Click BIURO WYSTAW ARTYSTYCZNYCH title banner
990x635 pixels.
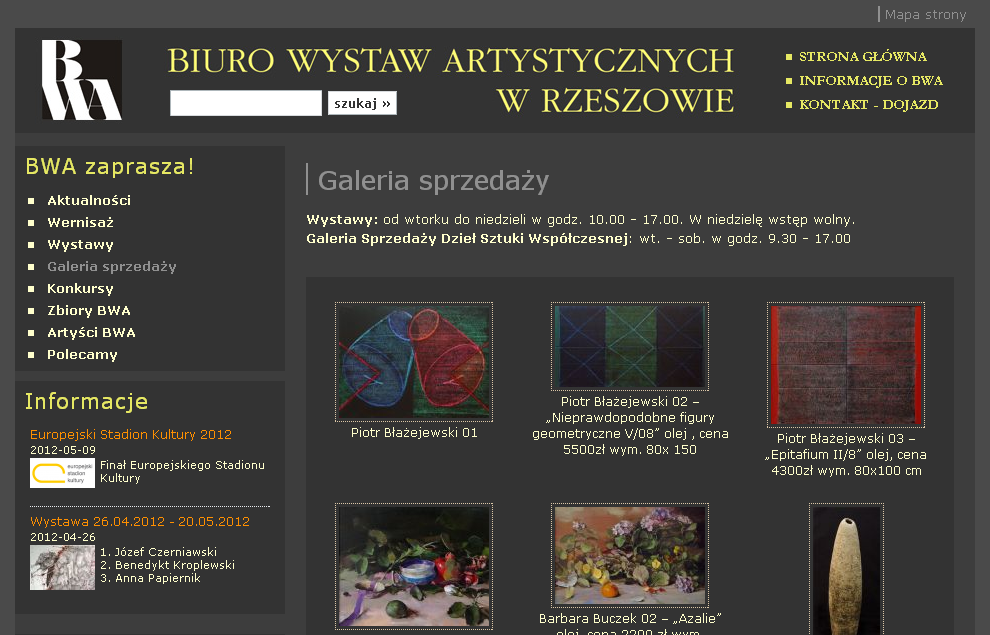tap(451, 80)
